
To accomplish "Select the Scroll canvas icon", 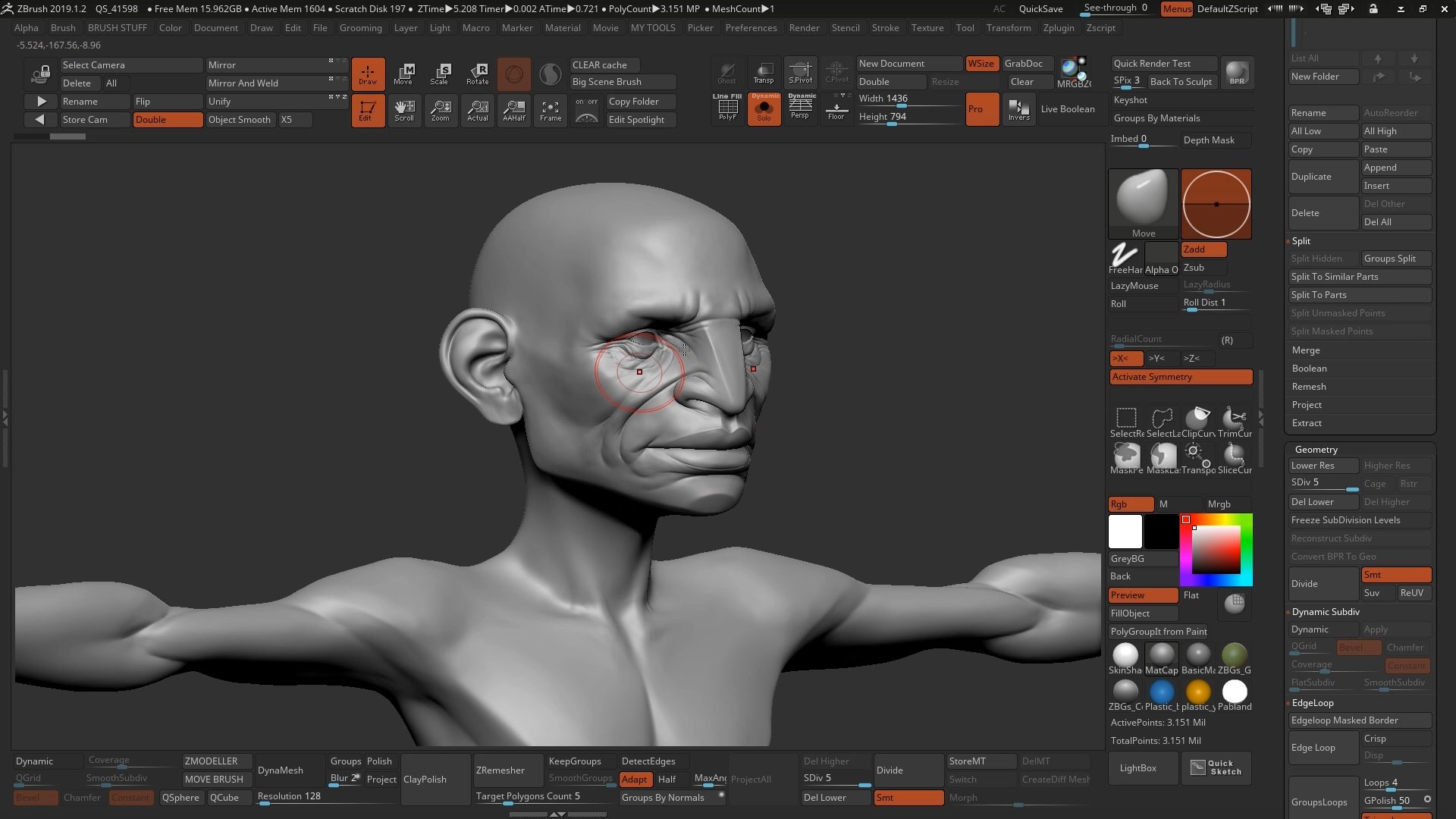I will point(404,110).
